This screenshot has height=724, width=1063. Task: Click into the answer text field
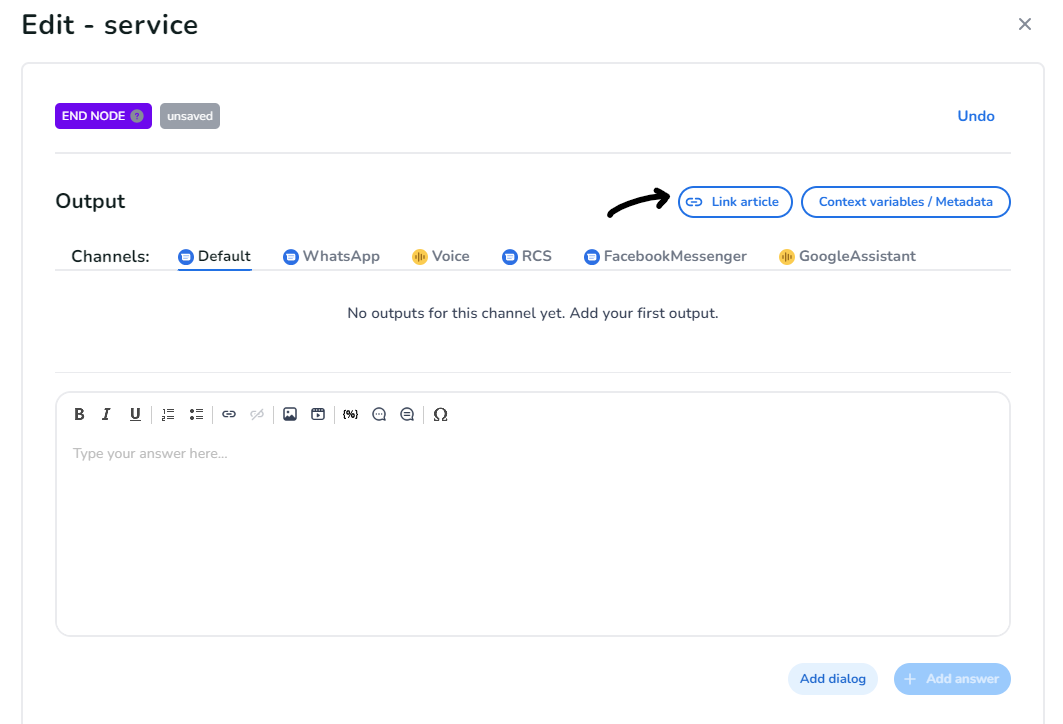point(532,530)
